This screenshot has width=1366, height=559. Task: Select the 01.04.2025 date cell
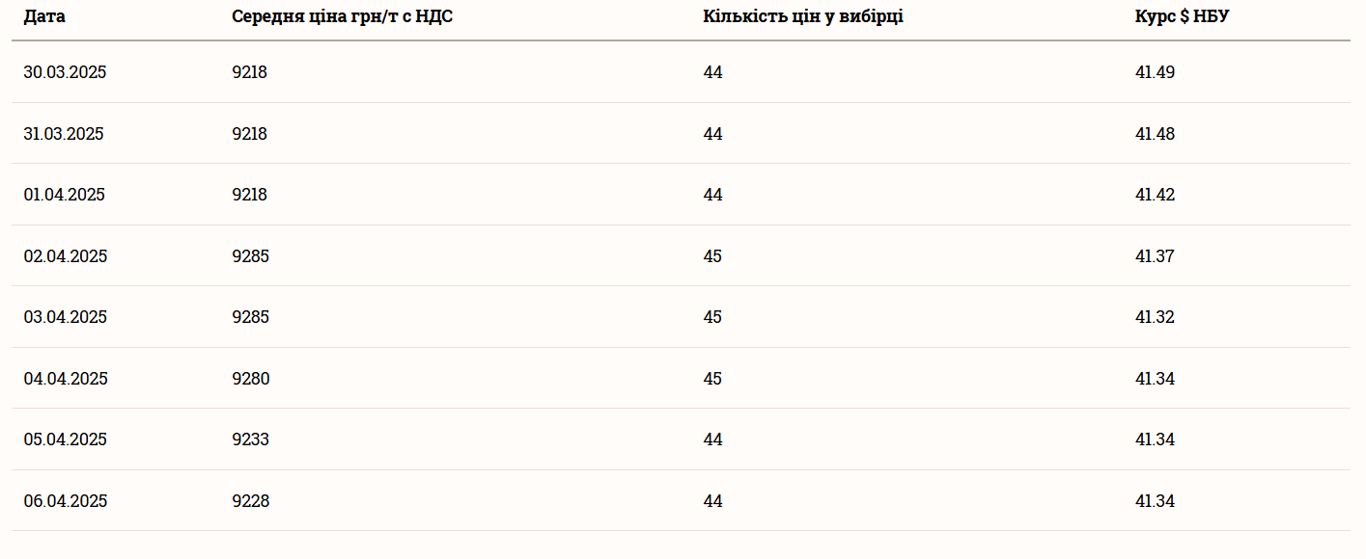click(64, 195)
